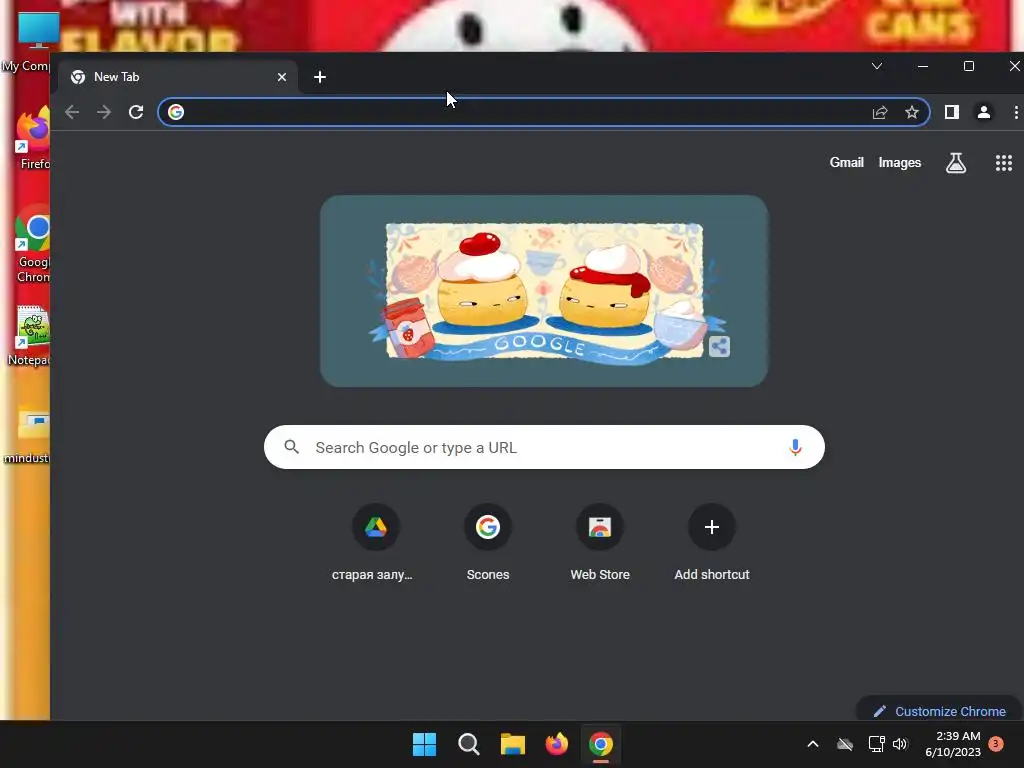Share the Google Doodle
The height and width of the screenshot is (768, 1024).
719,346
